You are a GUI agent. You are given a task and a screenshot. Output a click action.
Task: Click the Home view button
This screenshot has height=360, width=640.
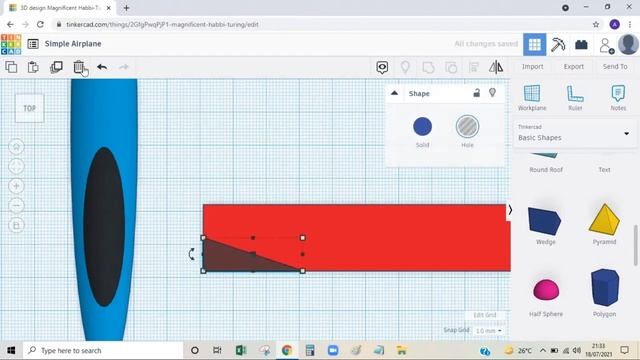17,147
